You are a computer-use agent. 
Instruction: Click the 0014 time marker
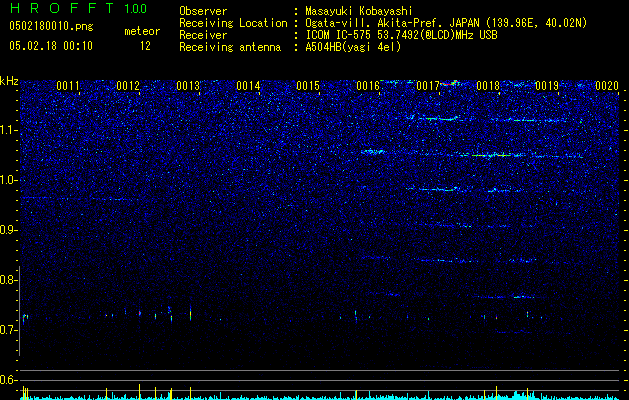pos(248,86)
